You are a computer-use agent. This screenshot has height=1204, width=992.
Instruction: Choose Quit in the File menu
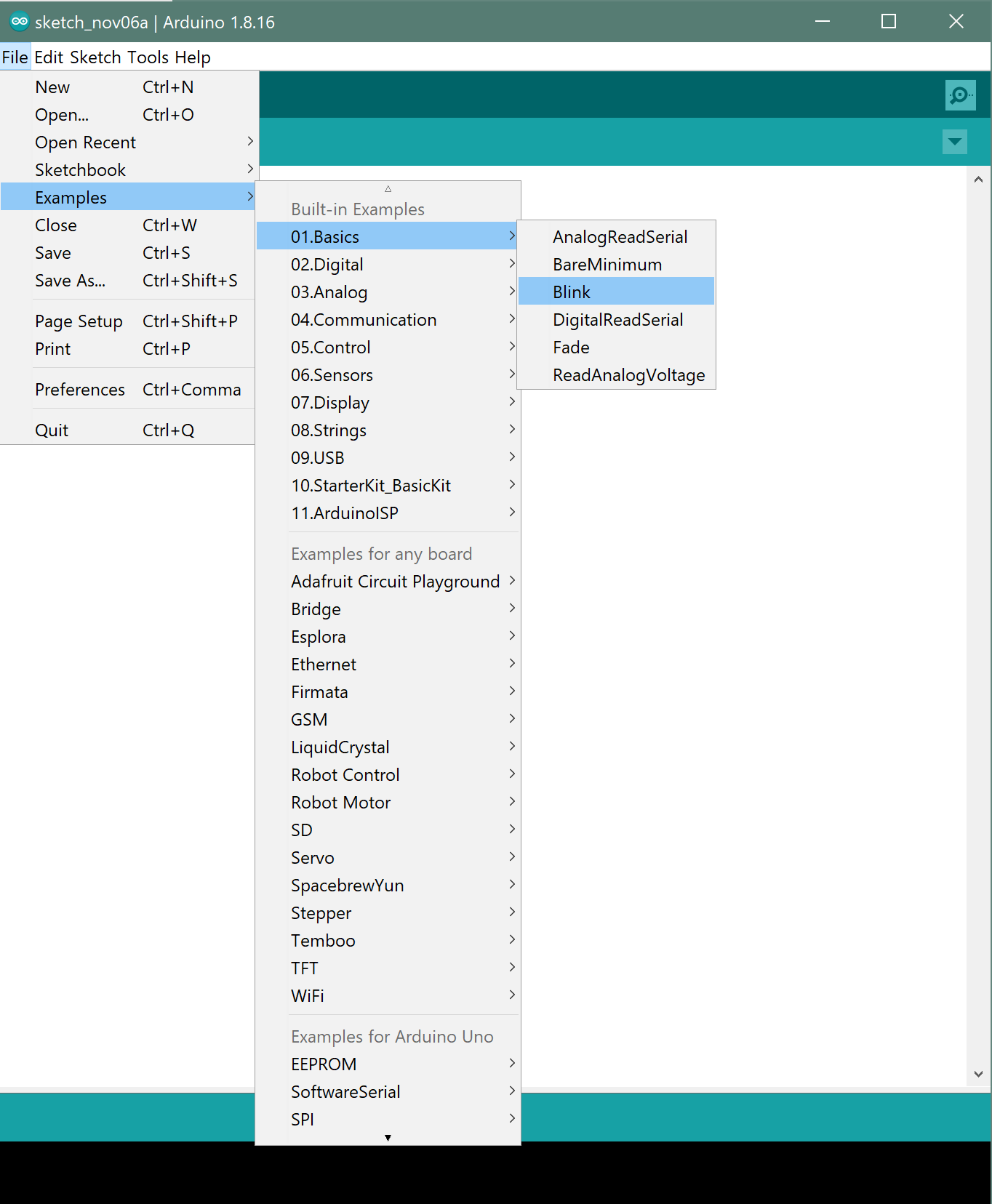coord(128,430)
